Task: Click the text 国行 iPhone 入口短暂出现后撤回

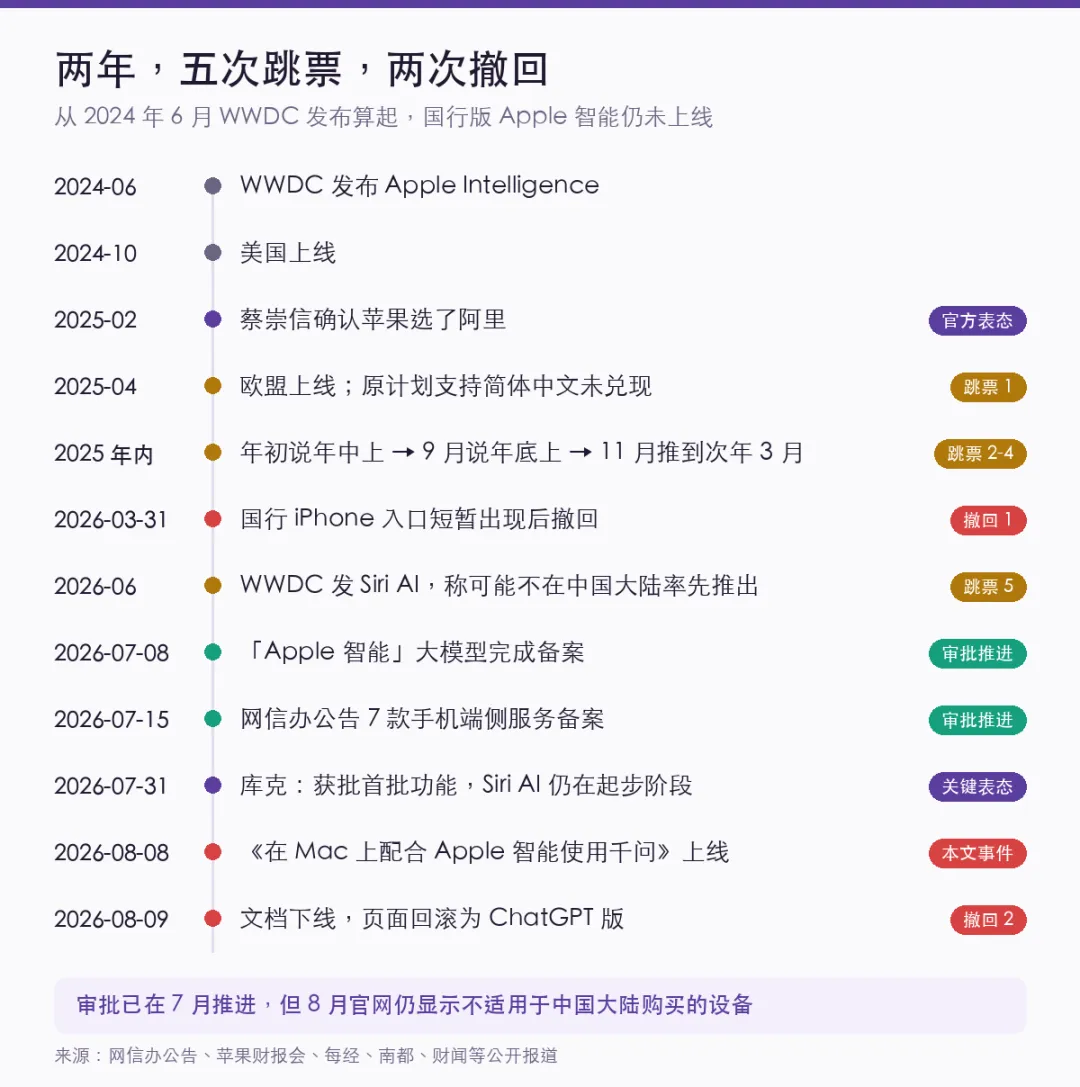Action: (419, 519)
